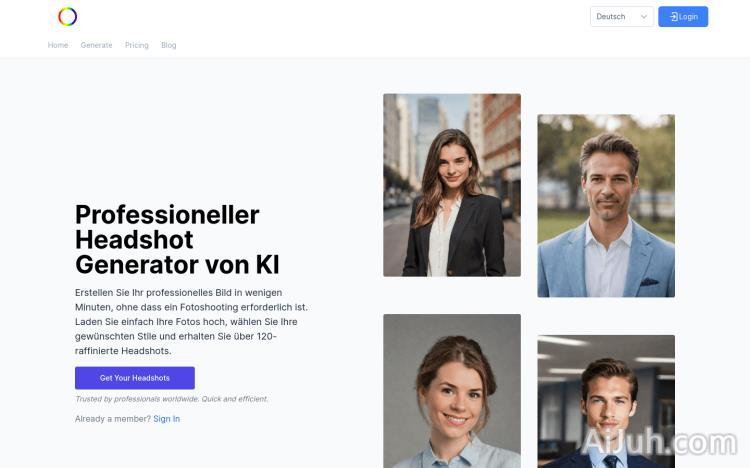Select the woman in black blazer headshot
The image size is (750, 468).
[x=452, y=185]
